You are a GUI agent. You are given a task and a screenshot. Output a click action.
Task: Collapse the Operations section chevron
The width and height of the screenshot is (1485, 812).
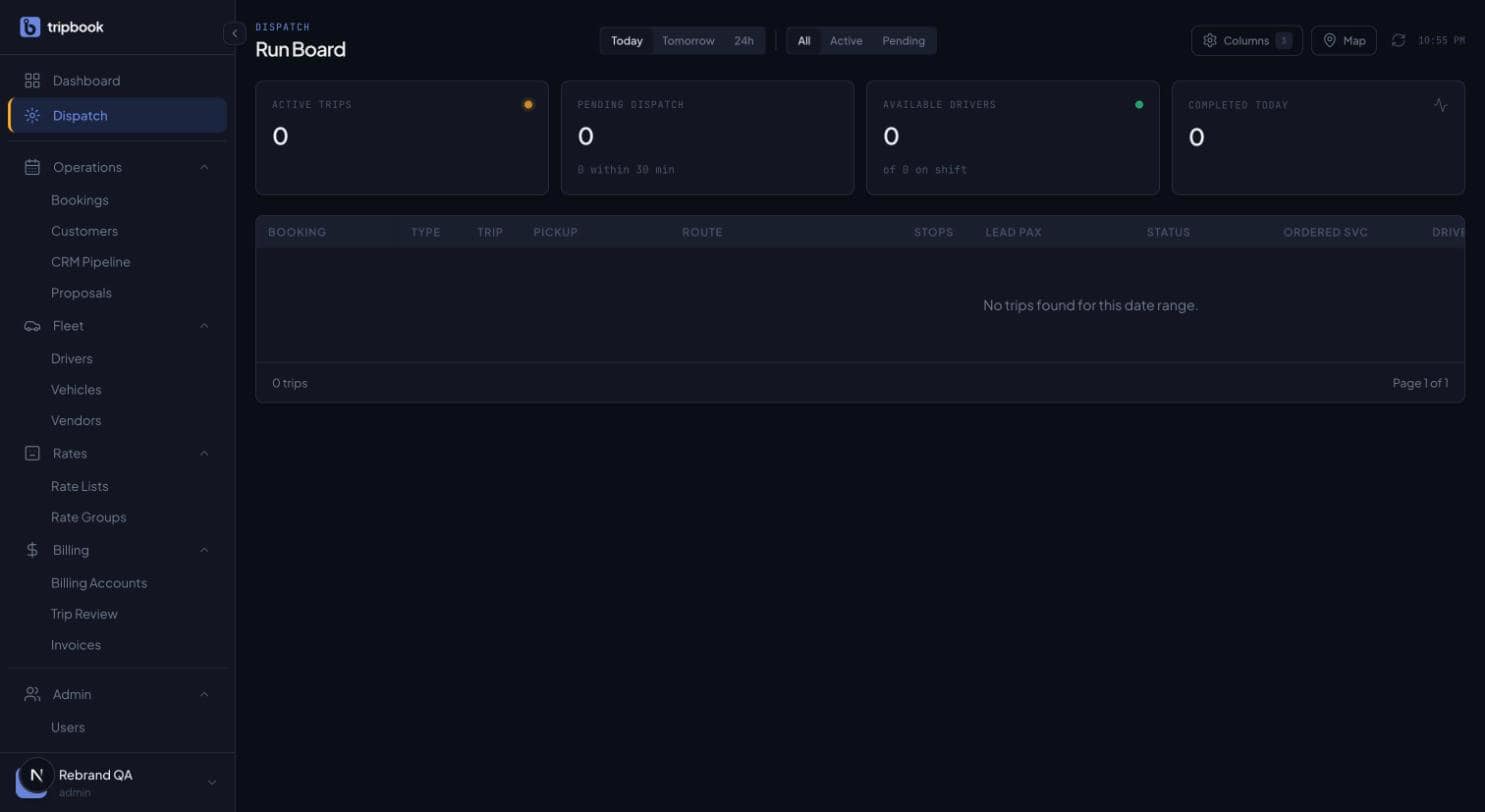coord(204,167)
